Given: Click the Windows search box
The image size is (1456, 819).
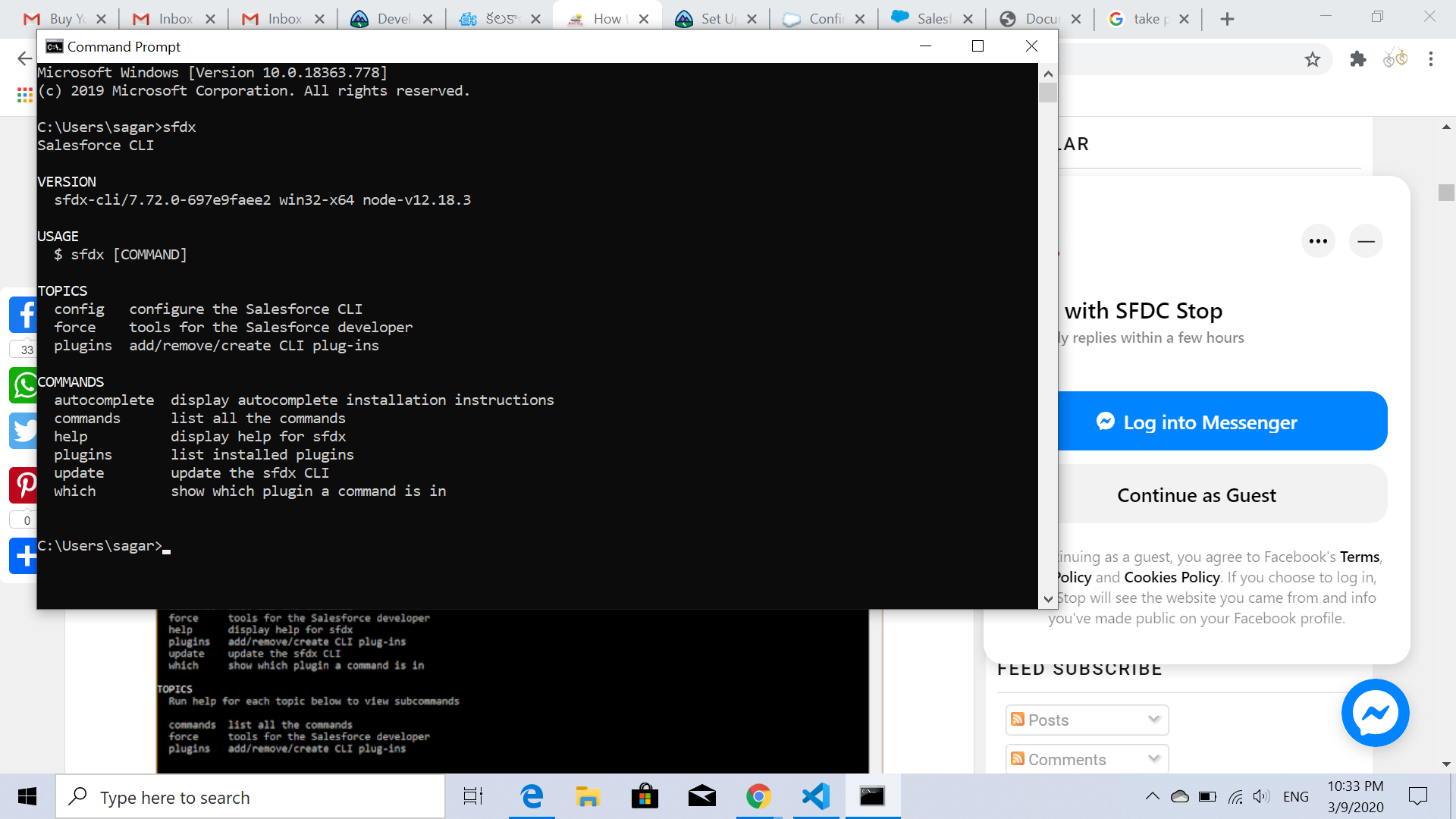Looking at the screenshot, I should pyautogui.click(x=250, y=796).
